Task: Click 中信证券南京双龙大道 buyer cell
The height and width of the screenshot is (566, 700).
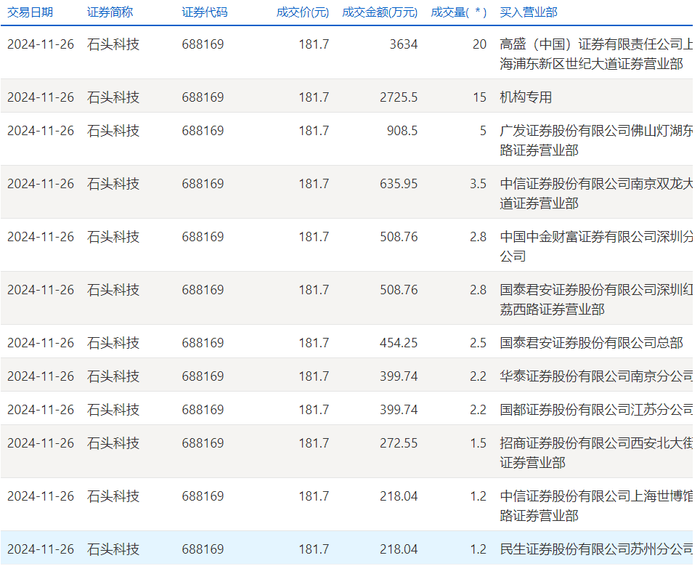Action: 596,194
